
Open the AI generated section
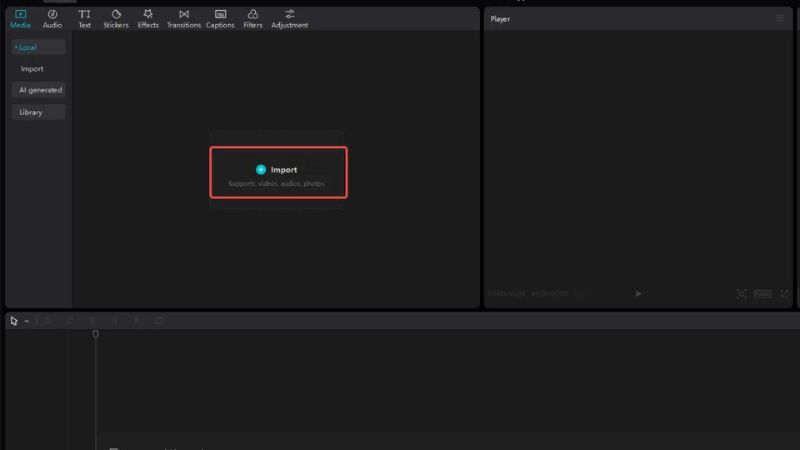coord(38,90)
